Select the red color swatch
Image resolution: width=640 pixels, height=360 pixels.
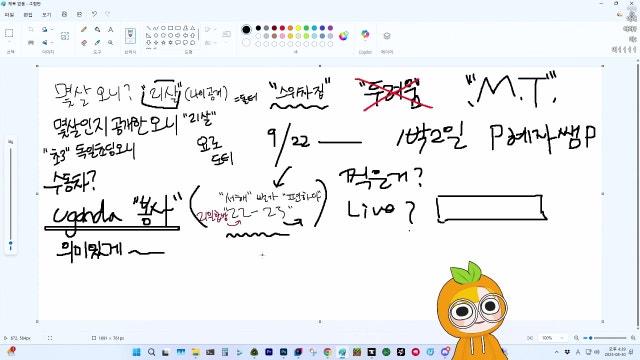pos(282,28)
